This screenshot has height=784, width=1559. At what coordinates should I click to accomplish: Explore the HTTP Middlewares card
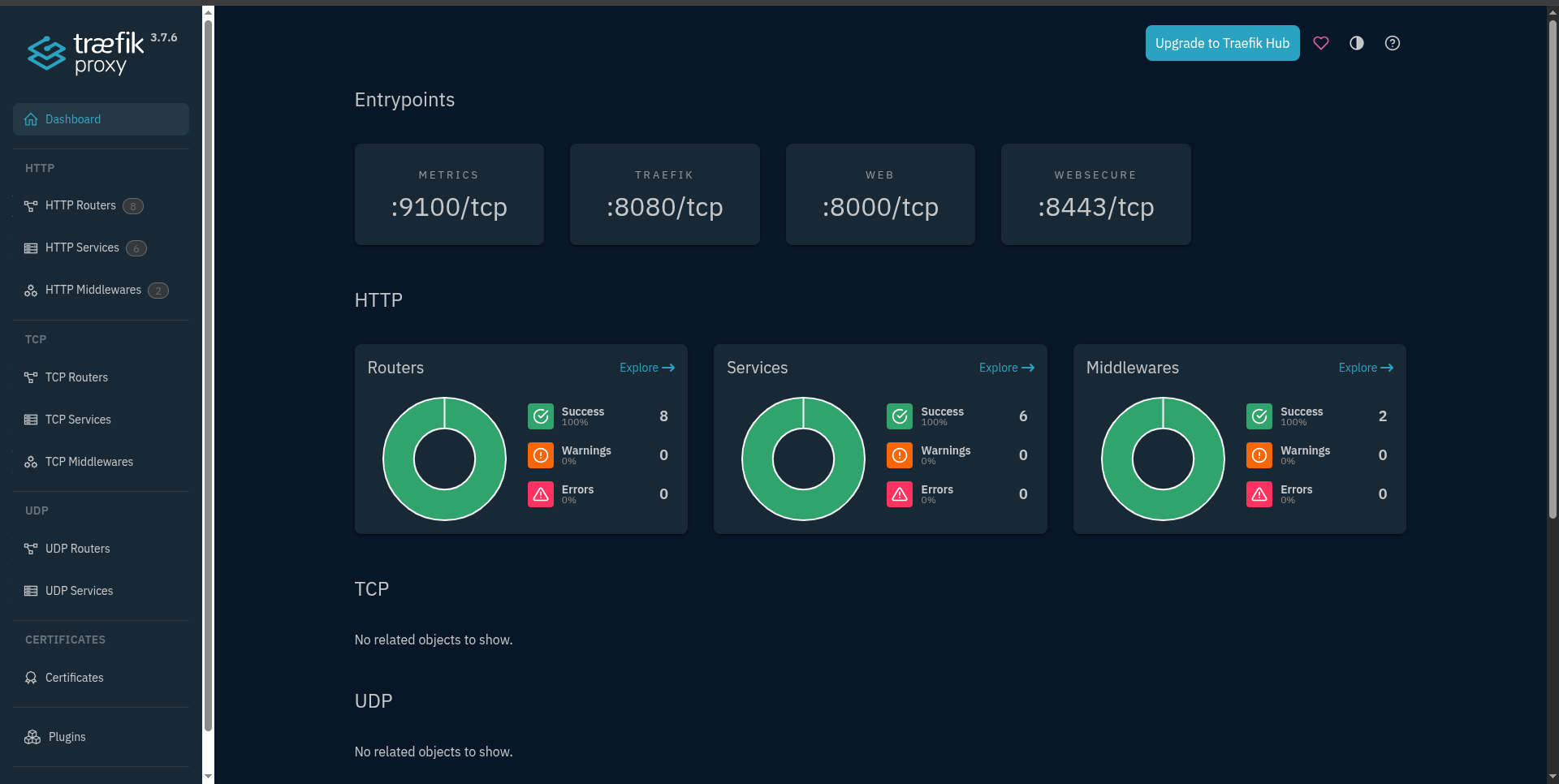click(x=1366, y=368)
